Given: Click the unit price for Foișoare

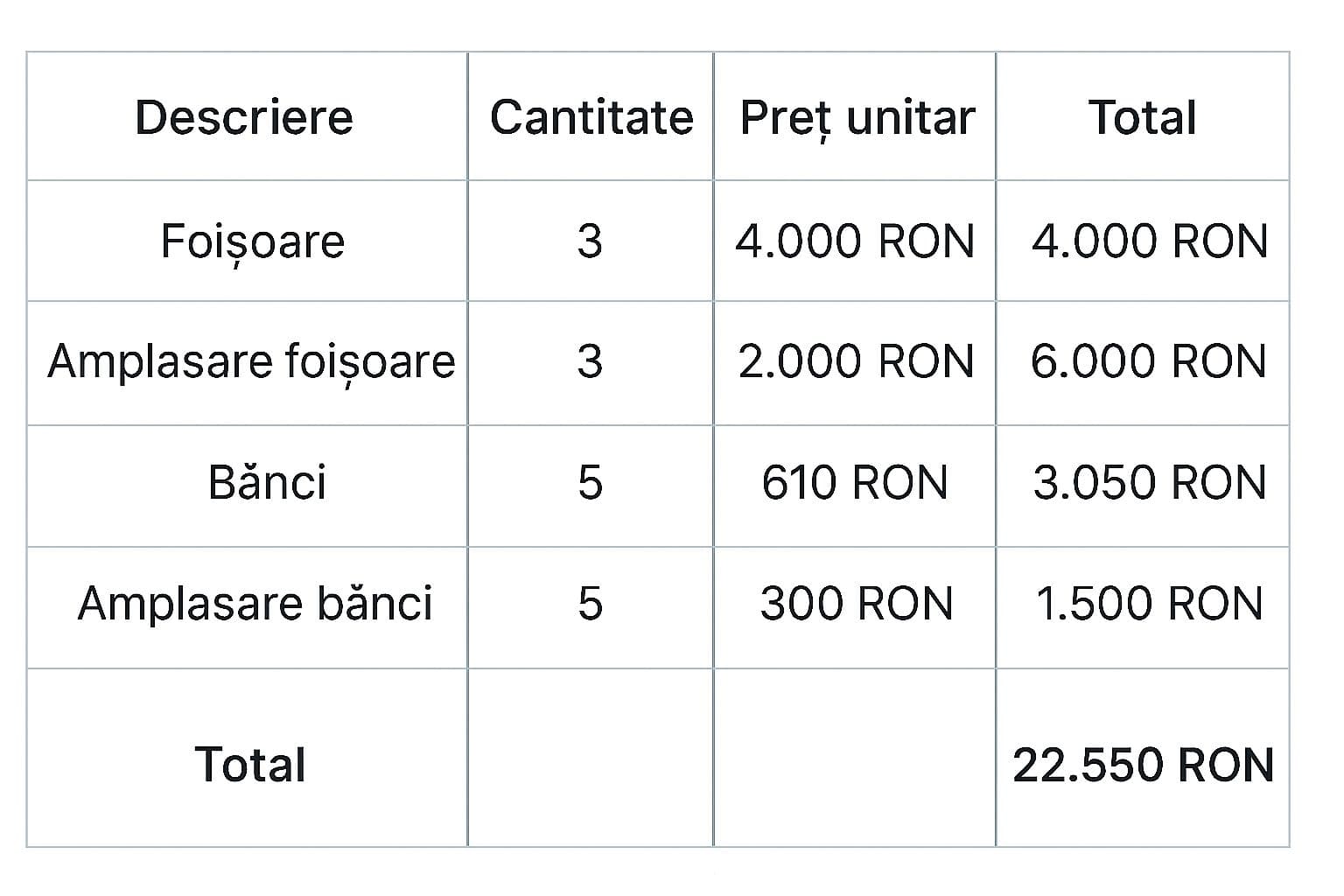Looking at the screenshot, I should (x=855, y=241).
